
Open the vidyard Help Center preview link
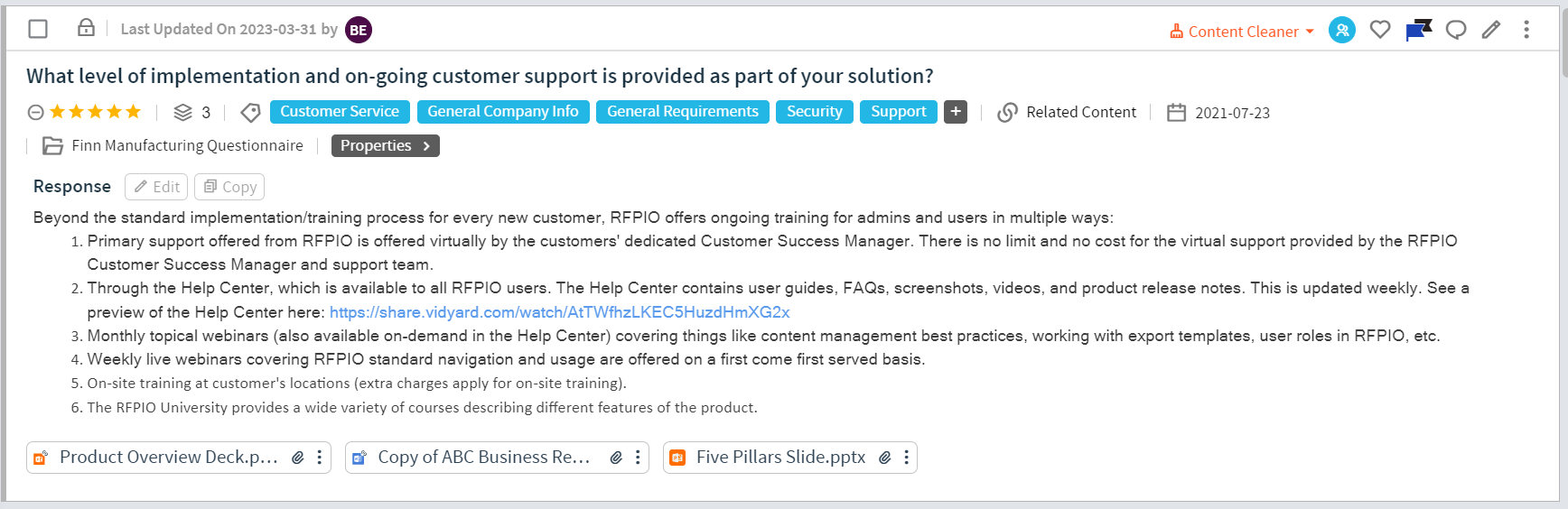pos(559,312)
